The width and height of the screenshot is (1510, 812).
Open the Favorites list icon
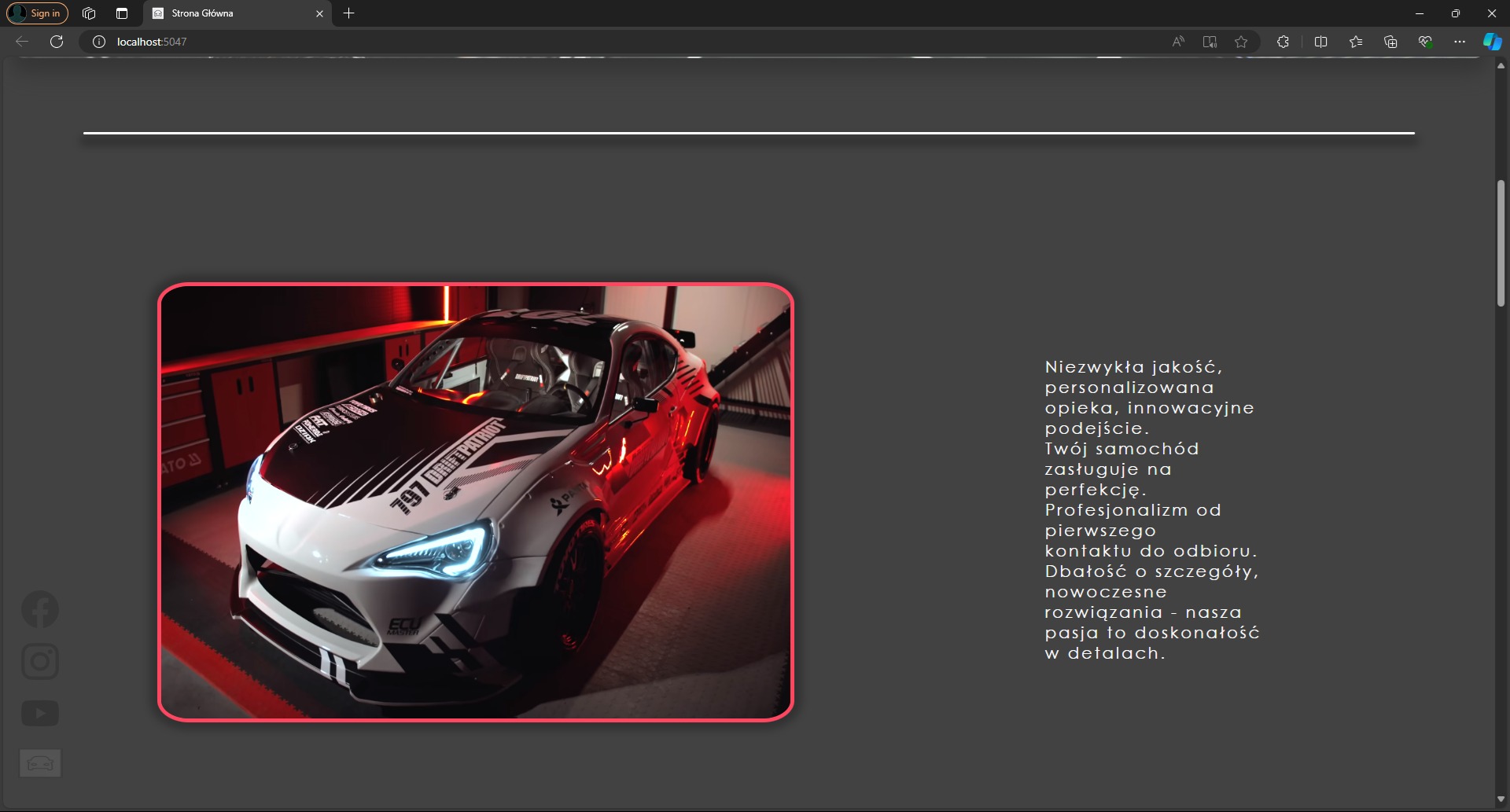1356,42
